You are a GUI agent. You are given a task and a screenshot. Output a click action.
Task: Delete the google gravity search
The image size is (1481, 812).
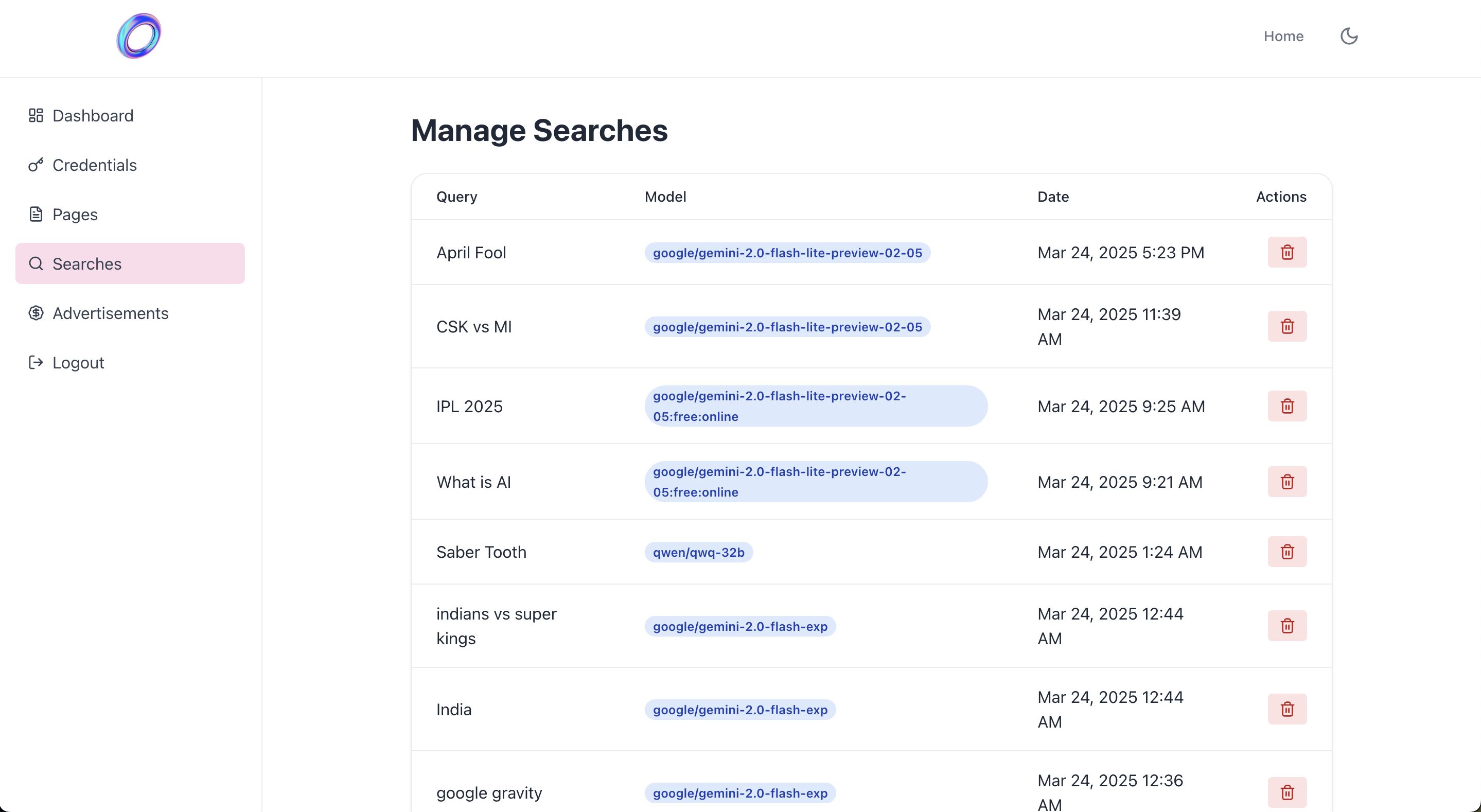[1286, 792]
